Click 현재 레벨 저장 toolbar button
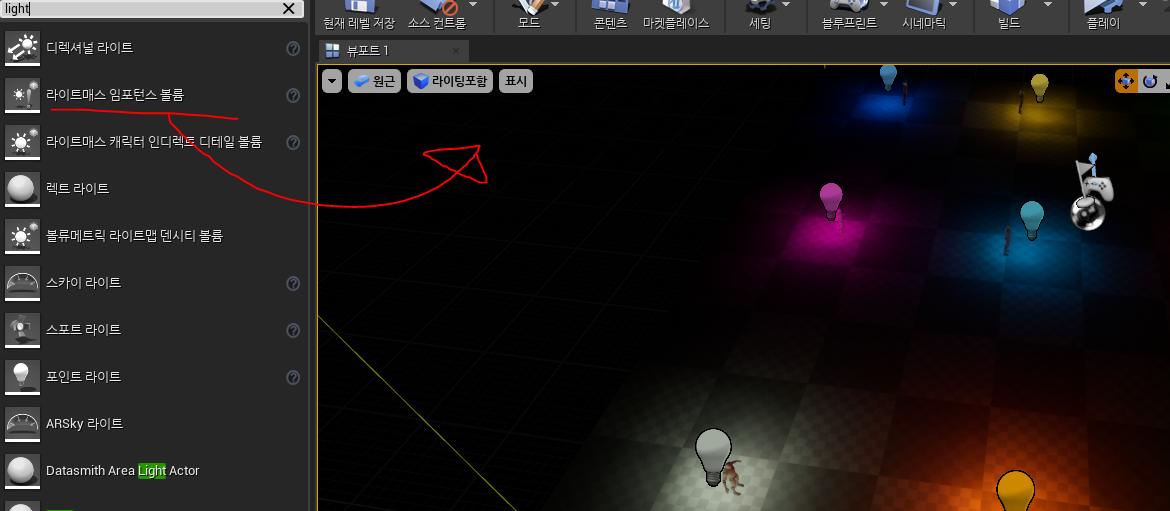The image size is (1170, 511). [x=359, y=16]
